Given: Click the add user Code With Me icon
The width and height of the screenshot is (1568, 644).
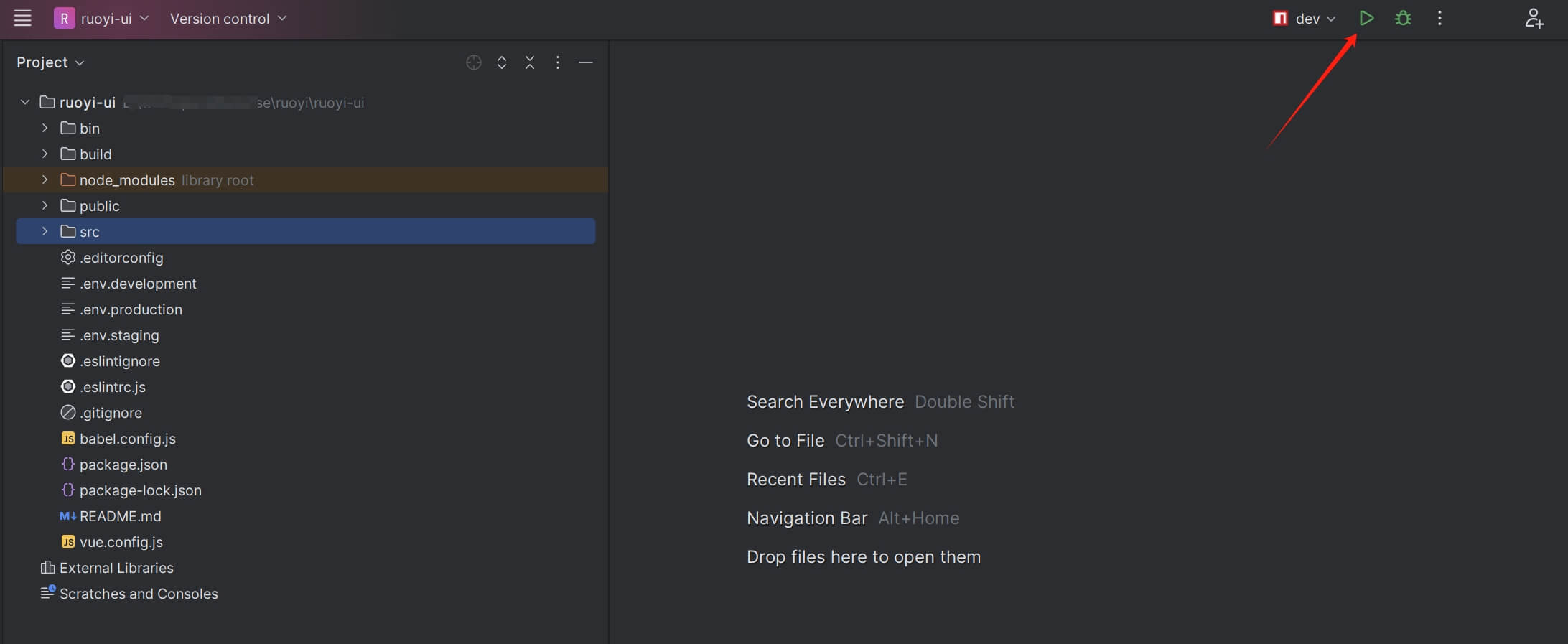Looking at the screenshot, I should [x=1534, y=19].
